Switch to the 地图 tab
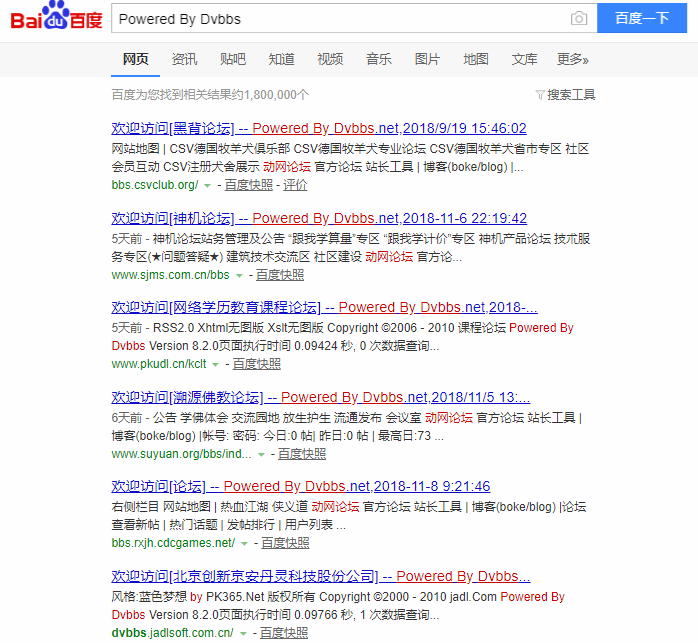698x643 pixels. pyautogui.click(x=476, y=59)
